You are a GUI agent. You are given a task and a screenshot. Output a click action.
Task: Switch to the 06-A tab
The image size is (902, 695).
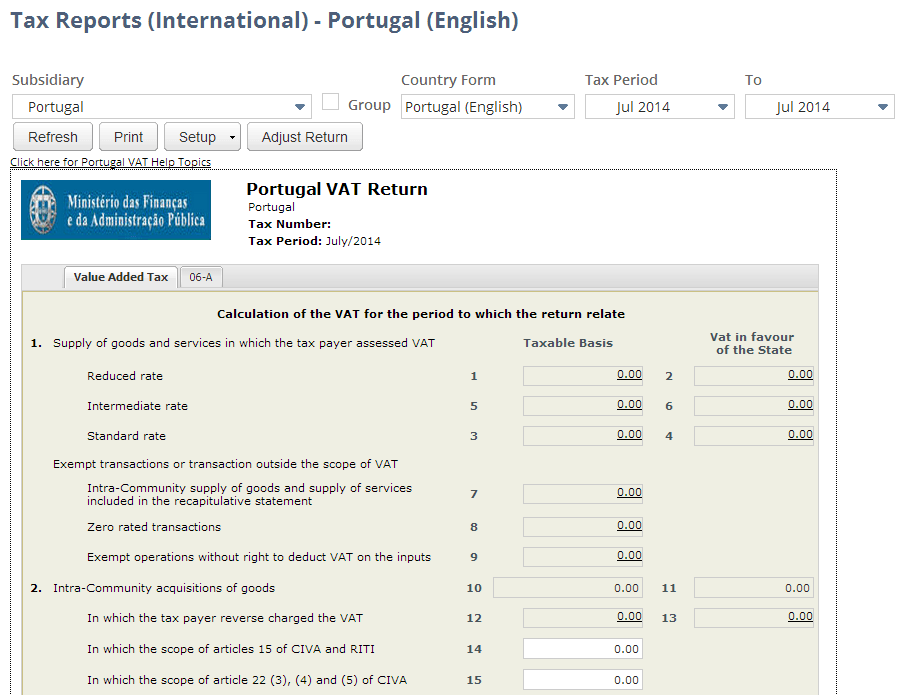pyautogui.click(x=201, y=277)
